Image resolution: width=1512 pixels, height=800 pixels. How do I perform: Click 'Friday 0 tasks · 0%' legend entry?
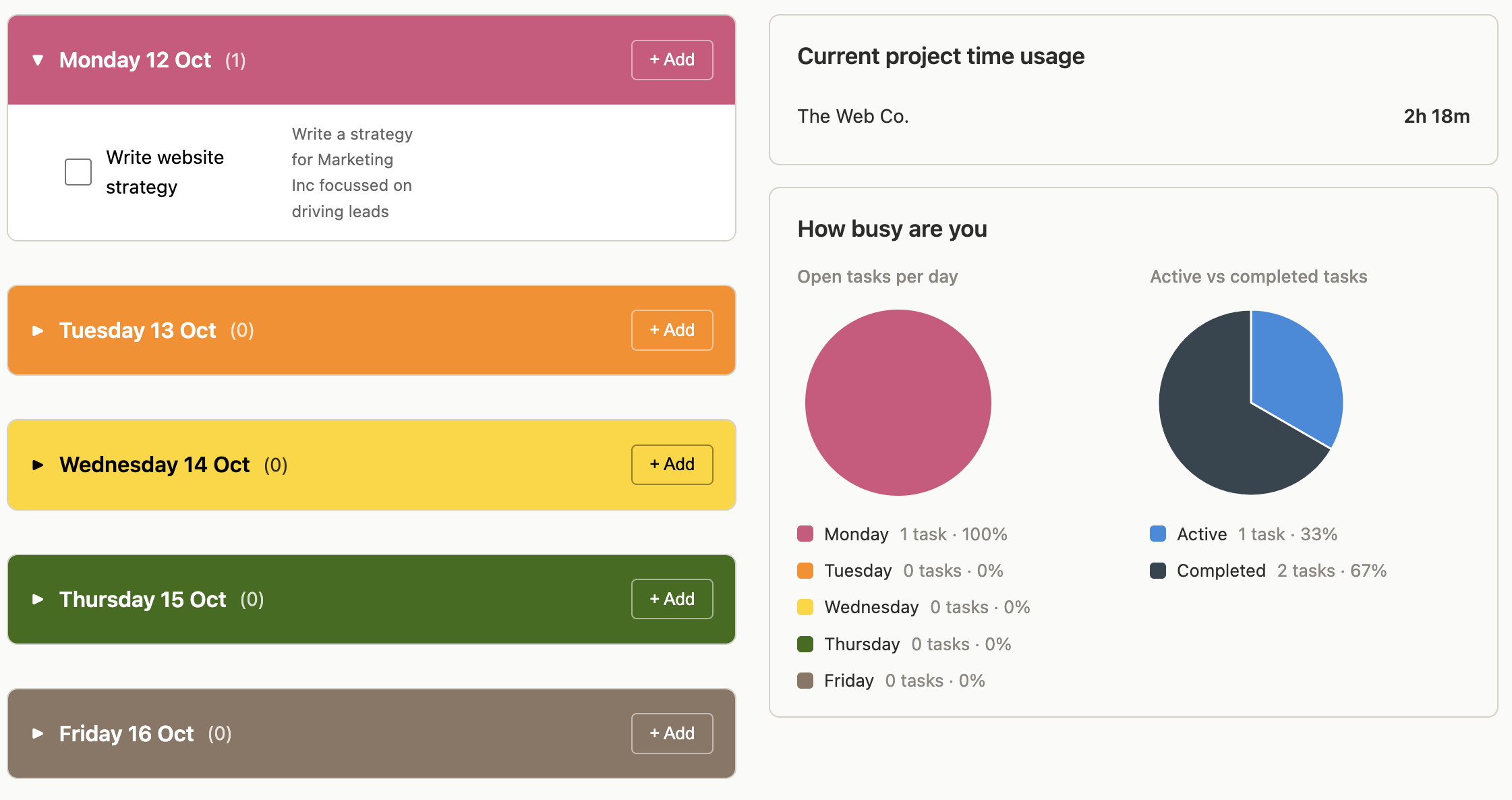point(891,681)
